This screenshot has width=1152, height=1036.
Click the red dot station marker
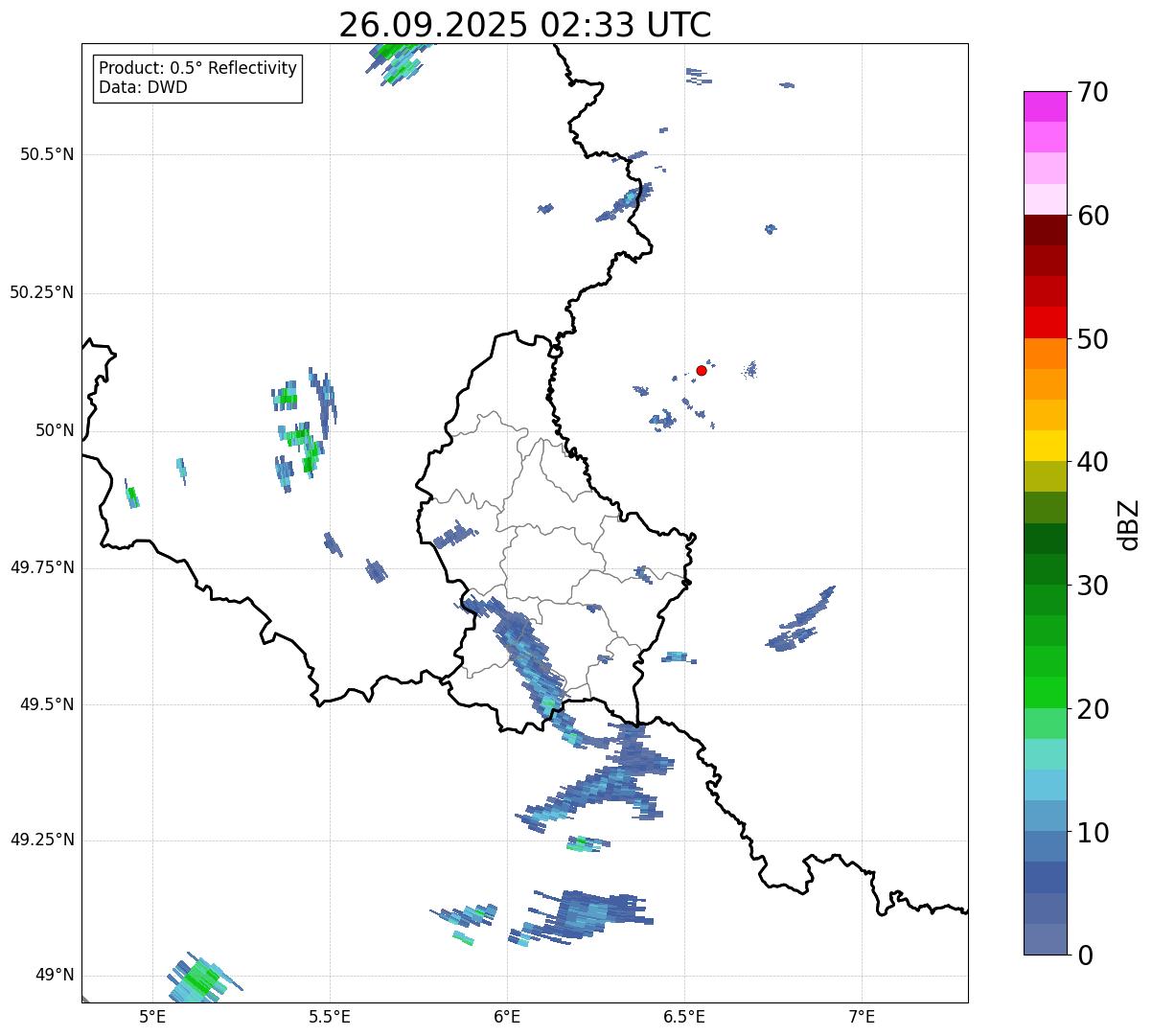pyautogui.click(x=702, y=370)
